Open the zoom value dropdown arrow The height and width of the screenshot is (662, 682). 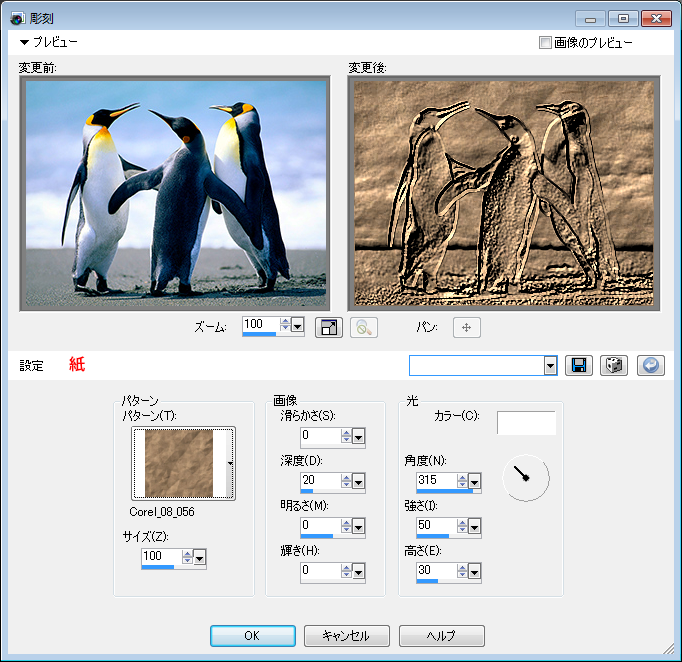pyautogui.click(x=297, y=326)
